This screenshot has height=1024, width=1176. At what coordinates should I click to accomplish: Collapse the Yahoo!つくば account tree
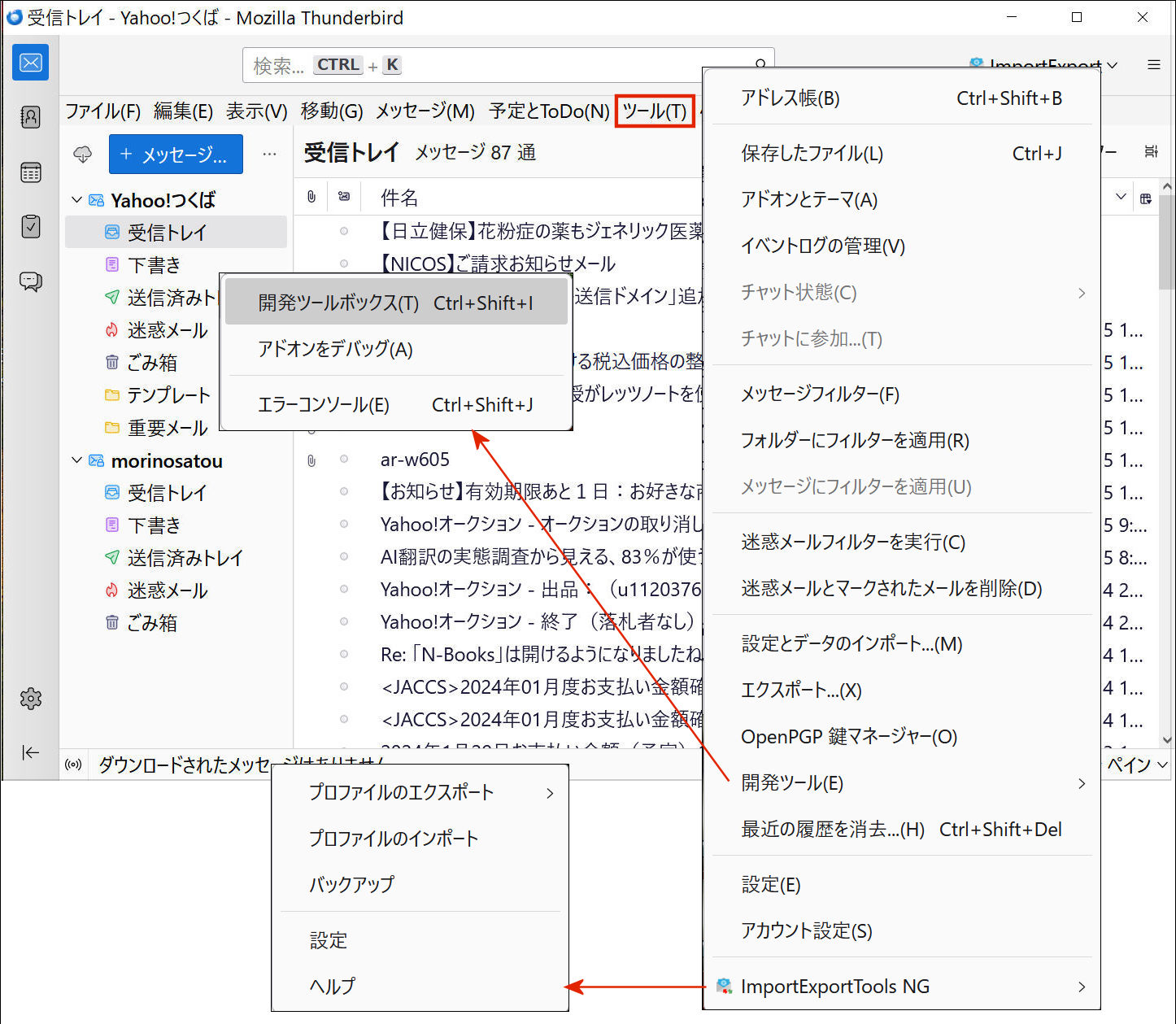pos(77,200)
